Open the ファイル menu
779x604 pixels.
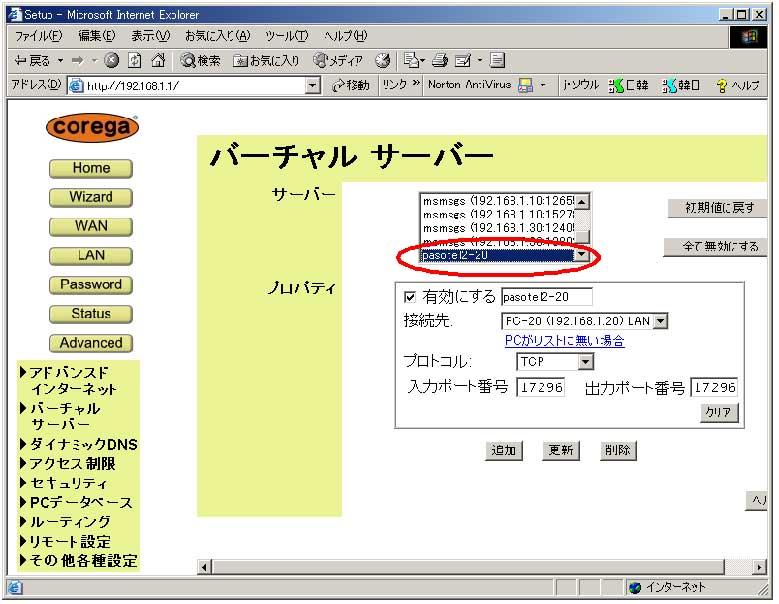(36, 36)
